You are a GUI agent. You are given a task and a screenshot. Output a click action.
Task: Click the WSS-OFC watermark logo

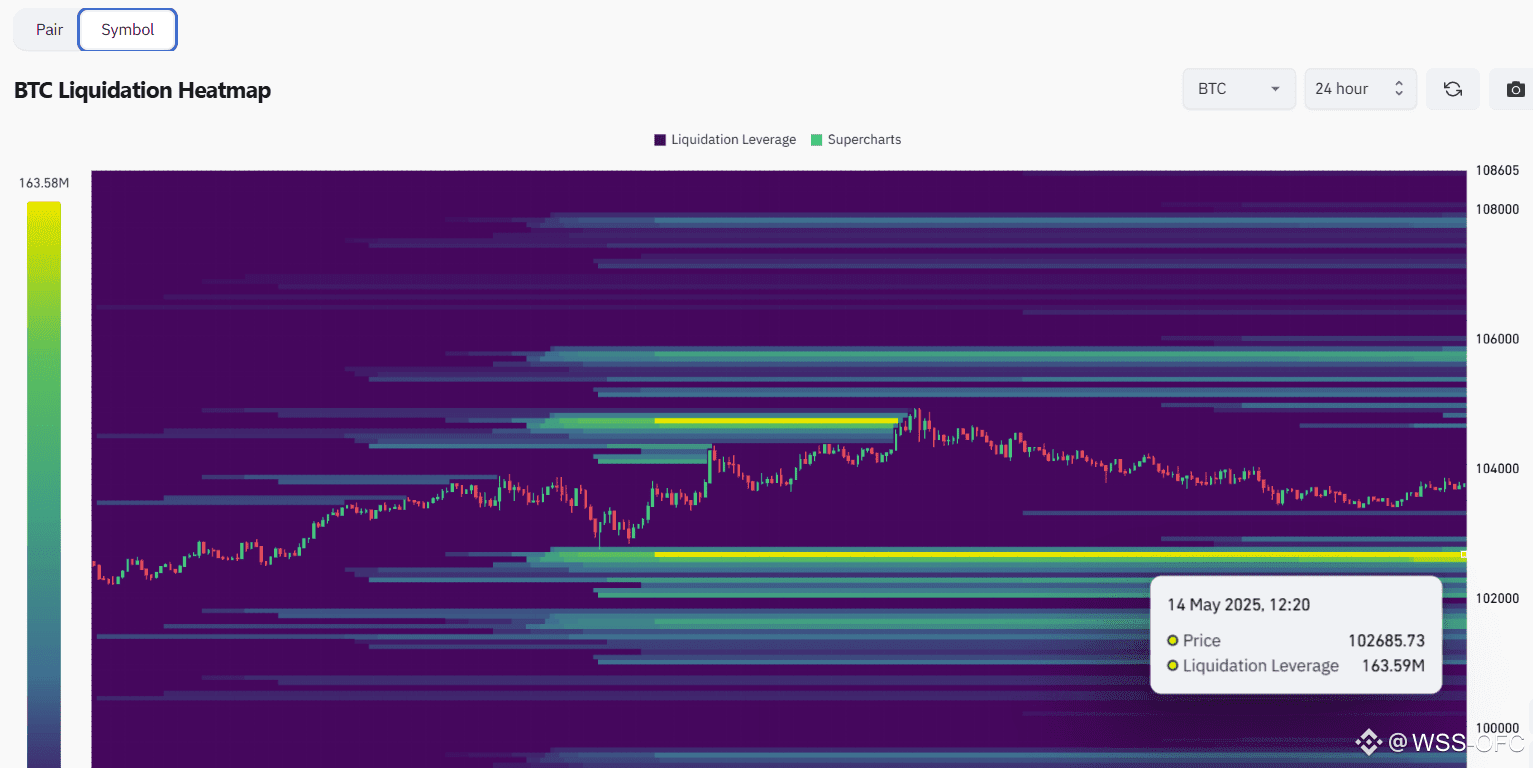[1369, 742]
